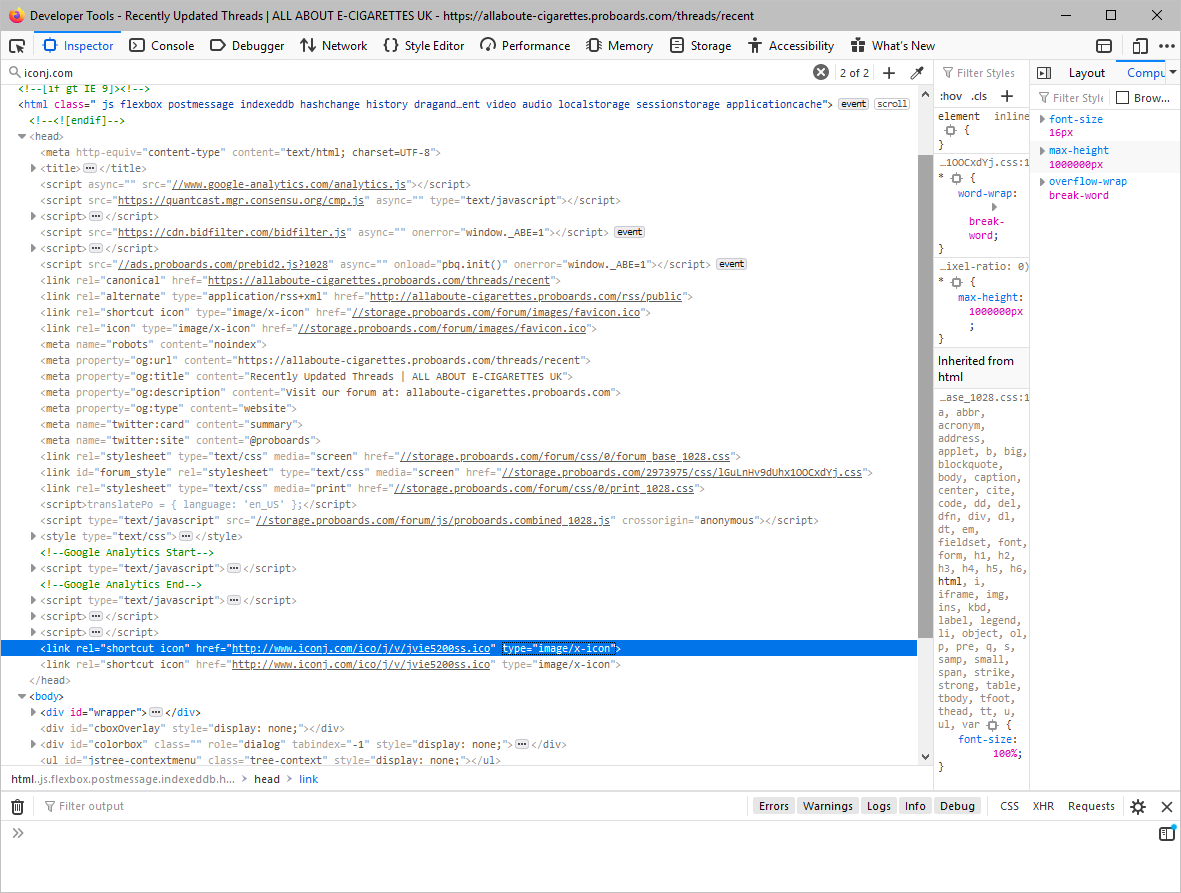
Task: Toggle the .cls class panel
Action: click(x=979, y=96)
